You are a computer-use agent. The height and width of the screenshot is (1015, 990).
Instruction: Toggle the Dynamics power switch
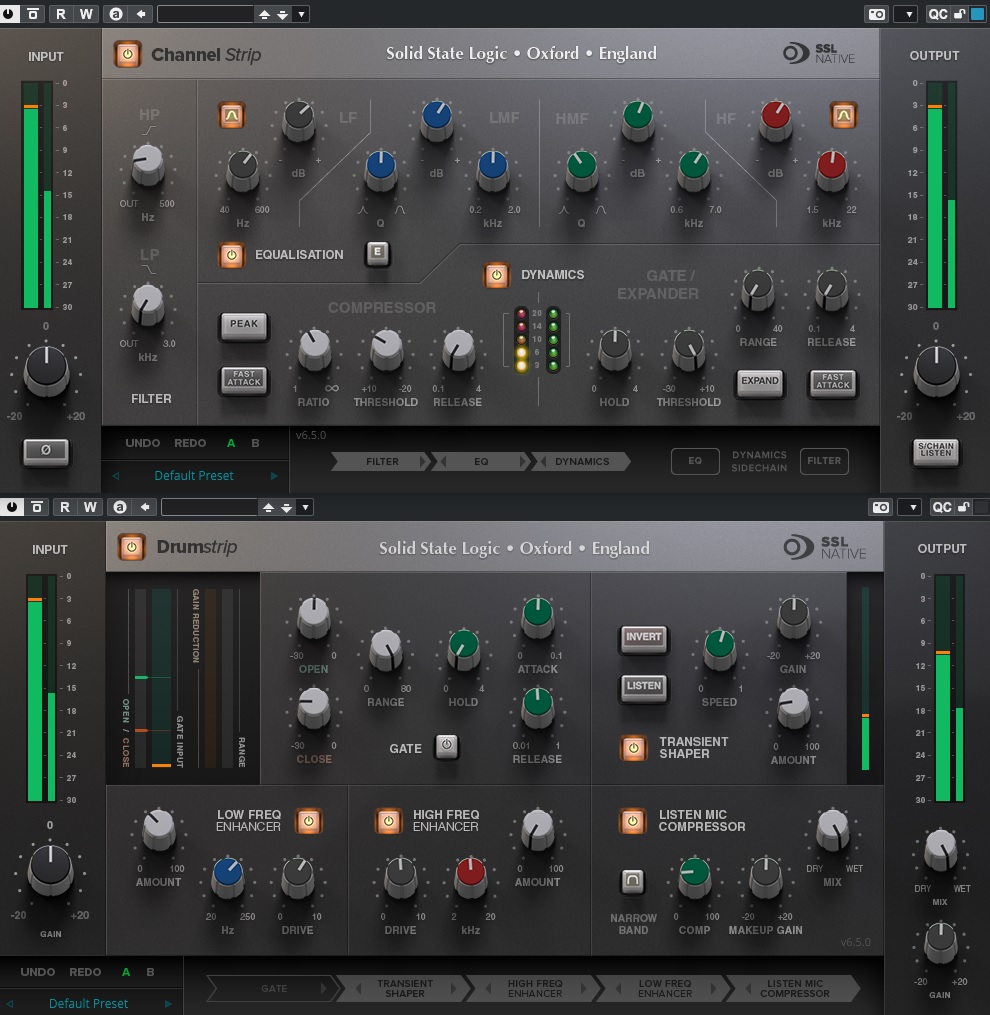click(497, 275)
